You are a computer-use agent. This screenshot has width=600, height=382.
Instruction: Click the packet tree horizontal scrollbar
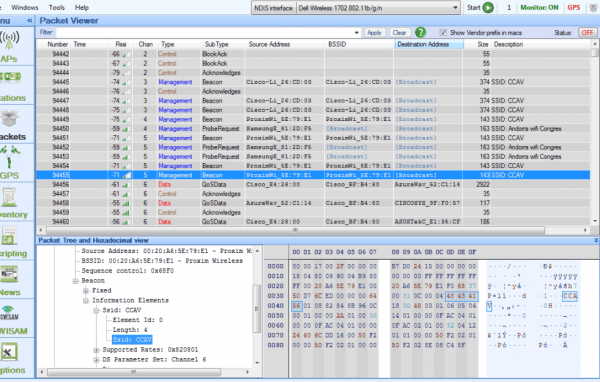pyautogui.click(x=134, y=372)
